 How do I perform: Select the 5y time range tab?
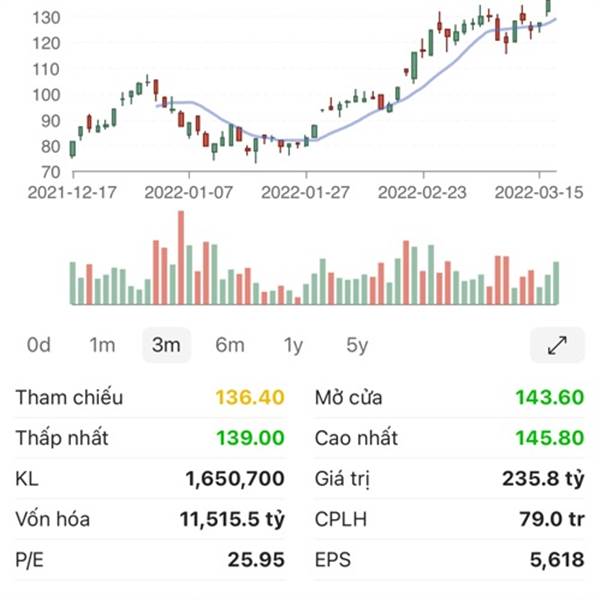pos(357,345)
